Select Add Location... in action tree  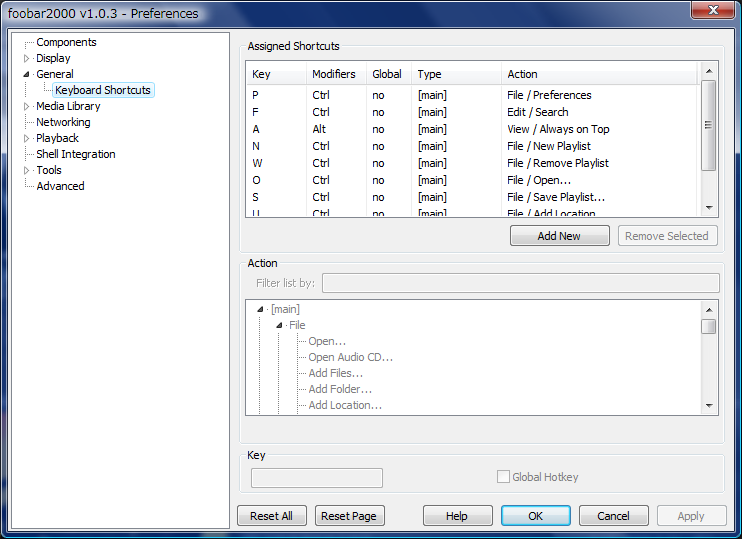click(x=345, y=406)
